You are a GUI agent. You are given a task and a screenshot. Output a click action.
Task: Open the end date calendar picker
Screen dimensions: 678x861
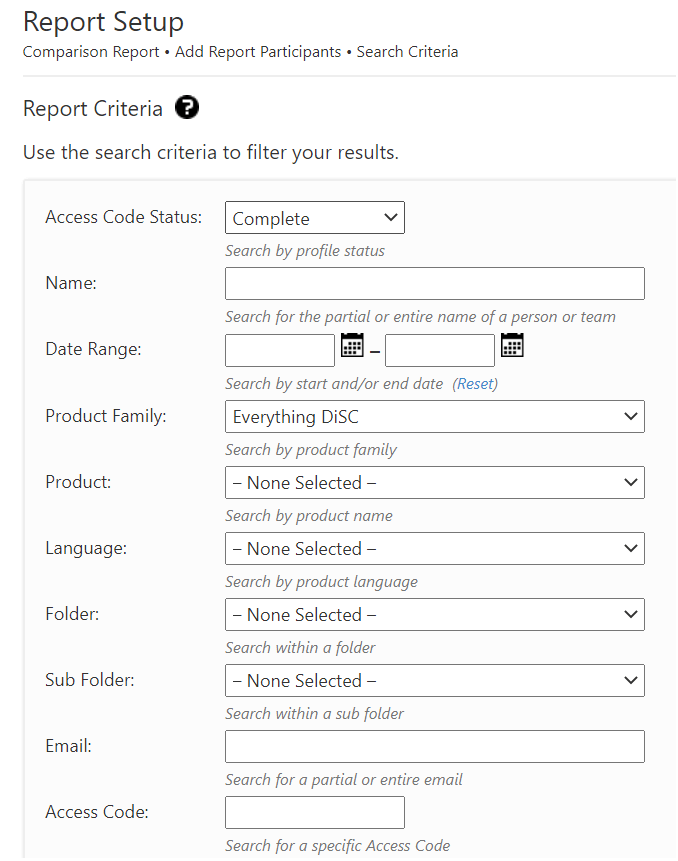[512, 345]
